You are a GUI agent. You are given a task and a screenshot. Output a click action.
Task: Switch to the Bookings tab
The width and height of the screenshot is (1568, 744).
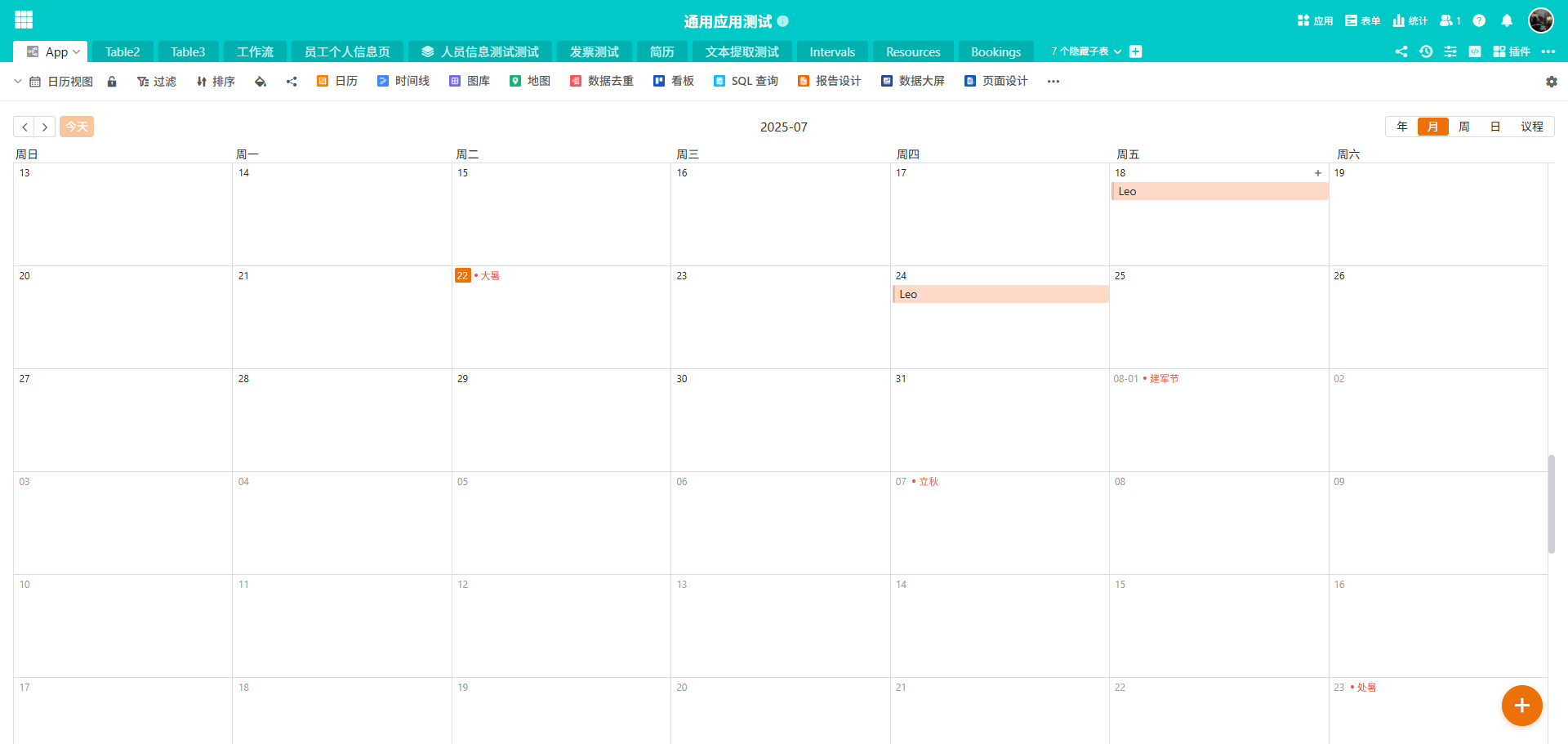[x=996, y=51]
